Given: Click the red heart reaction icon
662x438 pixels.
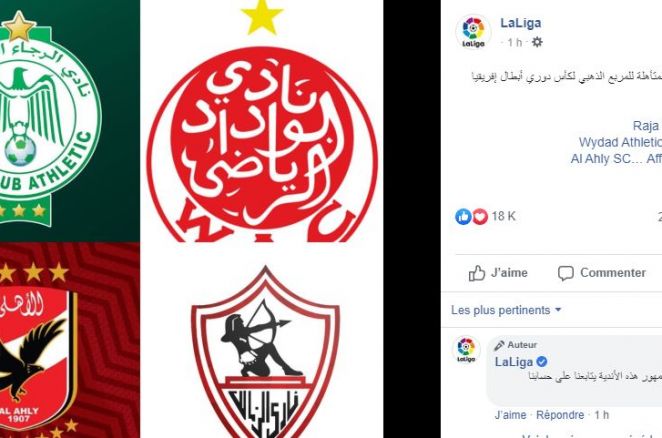Looking at the screenshot, I should 480,217.
